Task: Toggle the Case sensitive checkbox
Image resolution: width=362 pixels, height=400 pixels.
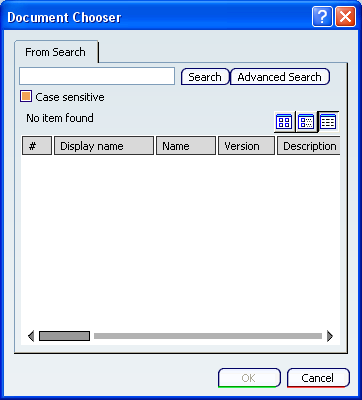Action: [x=26, y=97]
